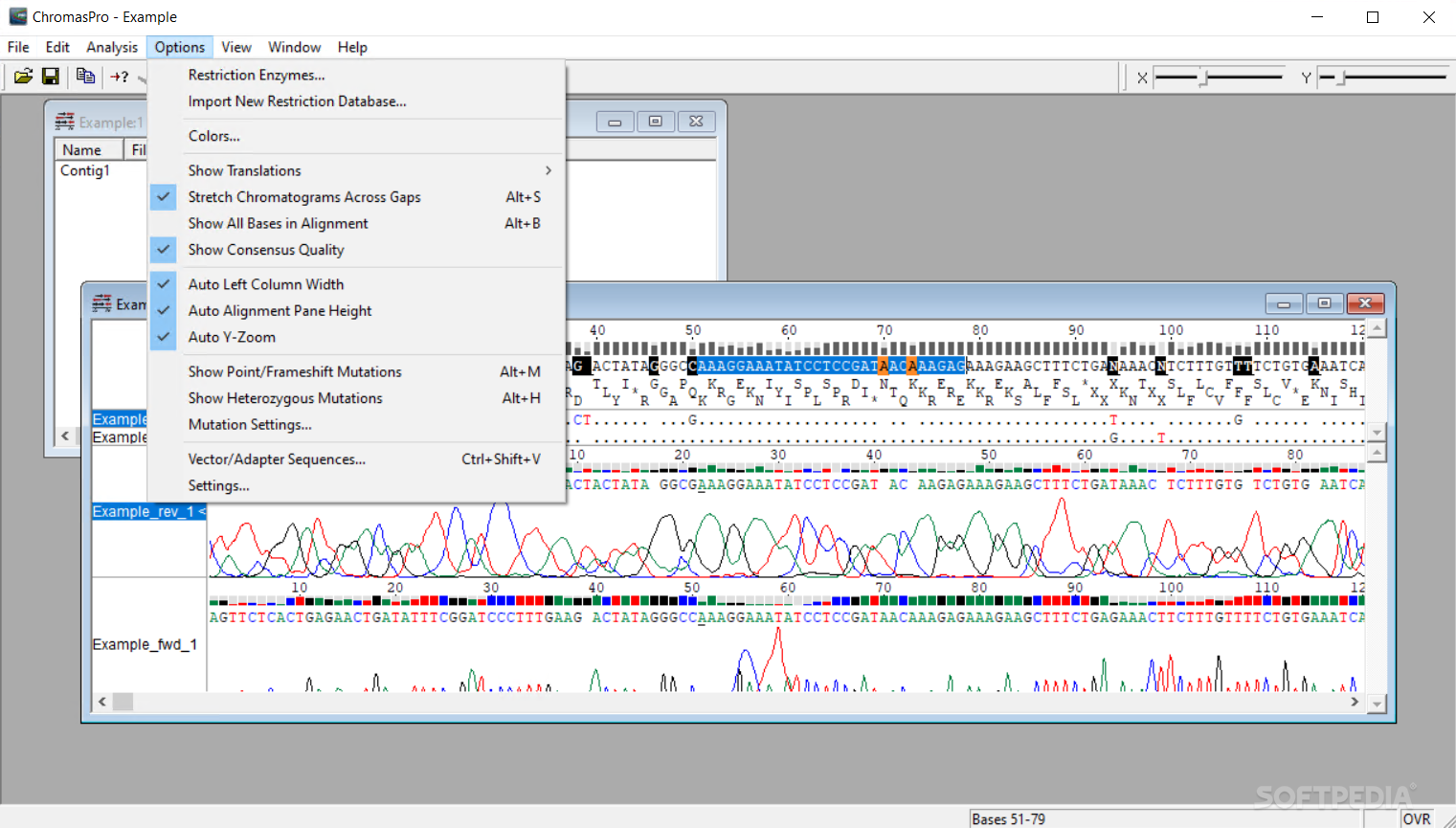Select the Example_rev_1 sequence label
Viewport: 1456px width, 828px height.
tap(149, 511)
